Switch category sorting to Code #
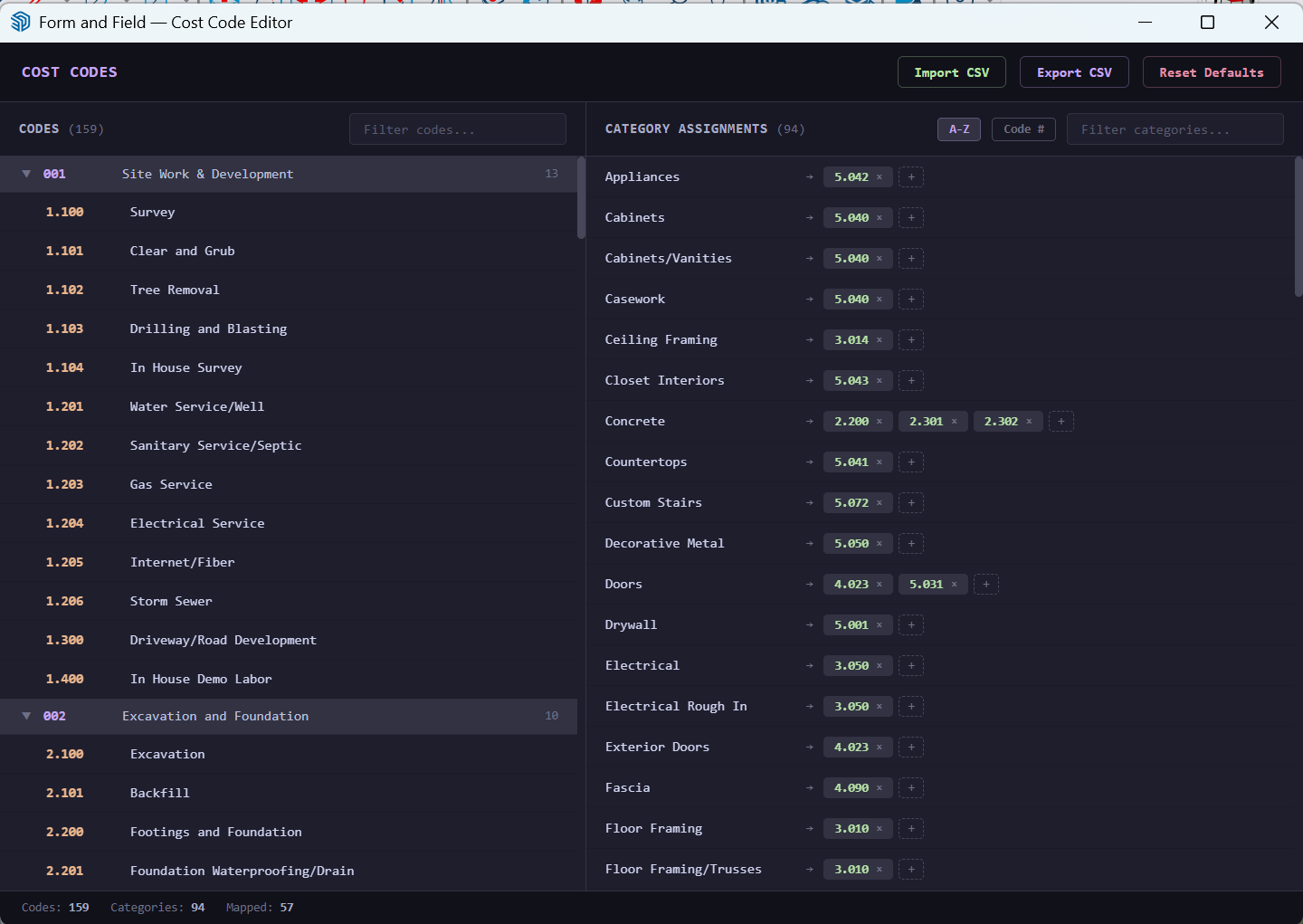 coord(1023,129)
